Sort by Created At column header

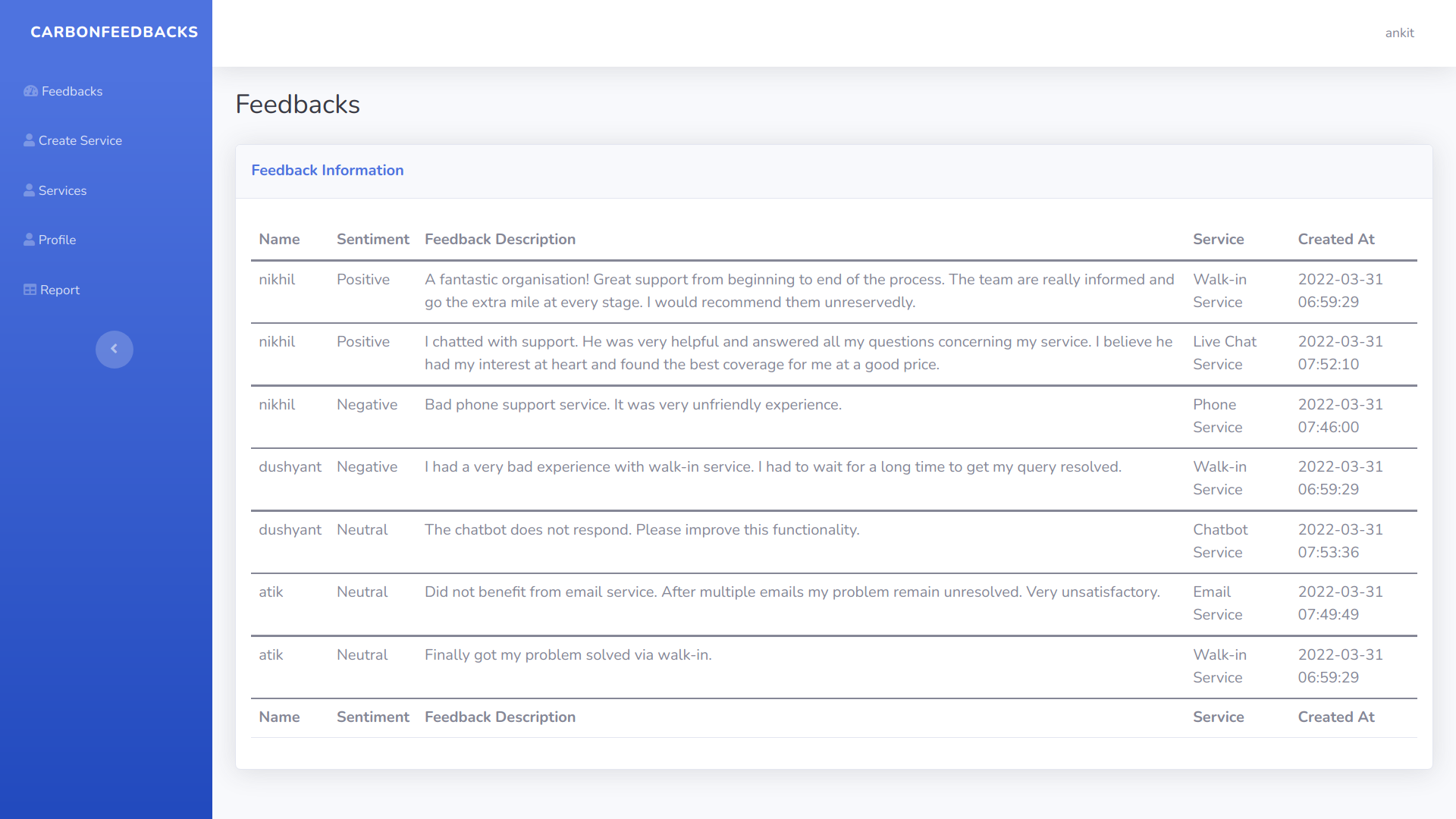tap(1335, 239)
